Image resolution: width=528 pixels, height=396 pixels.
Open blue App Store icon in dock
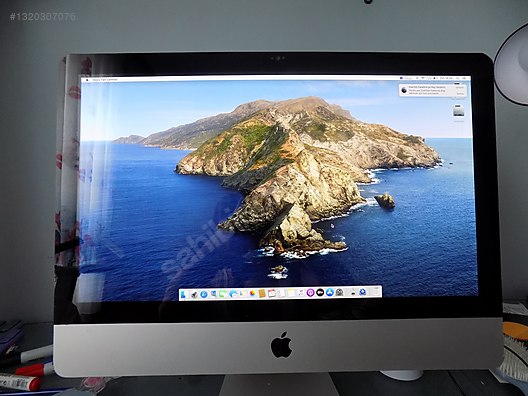330,292
